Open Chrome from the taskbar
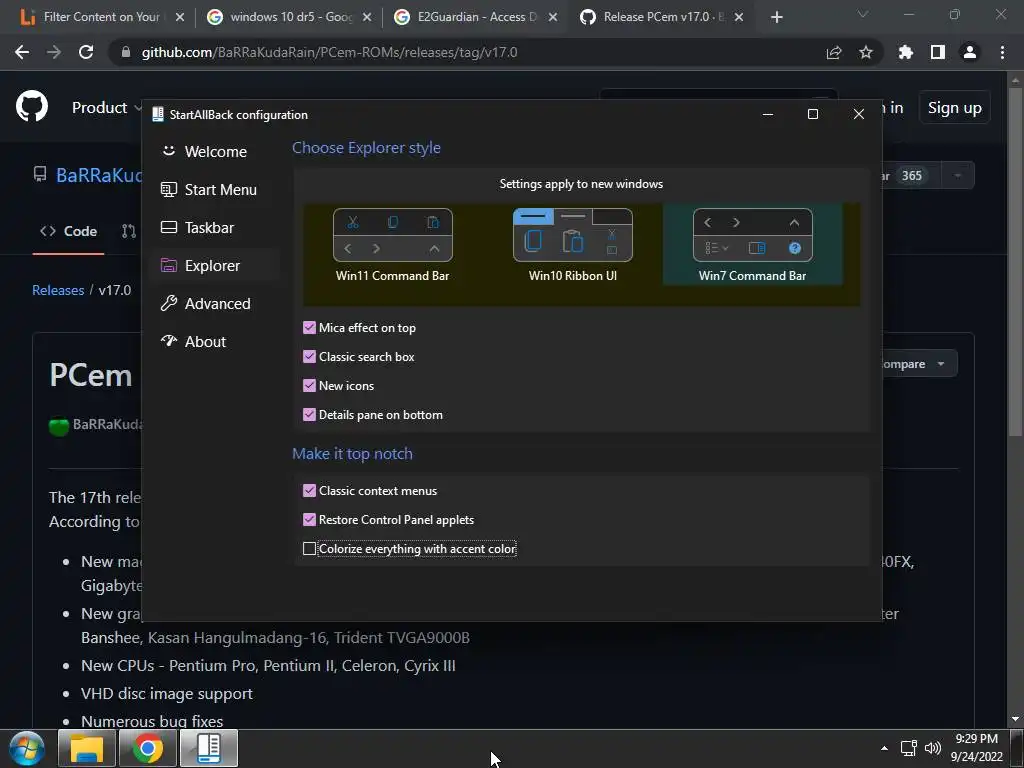The width and height of the screenshot is (1024, 768). pyautogui.click(x=148, y=748)
